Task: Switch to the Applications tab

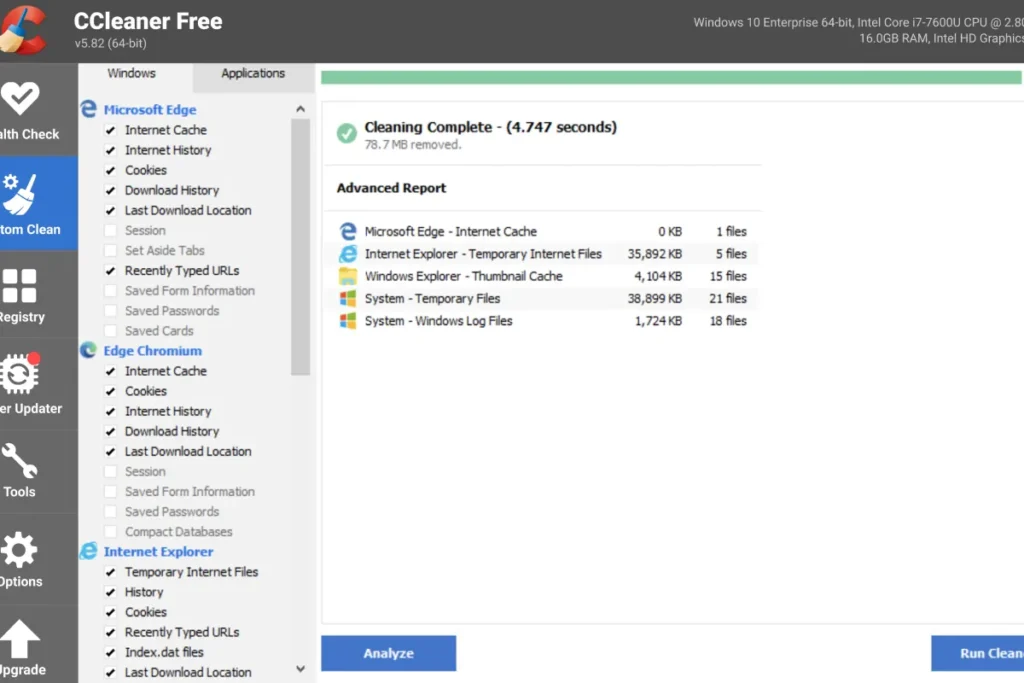Action: click(252, 73)
